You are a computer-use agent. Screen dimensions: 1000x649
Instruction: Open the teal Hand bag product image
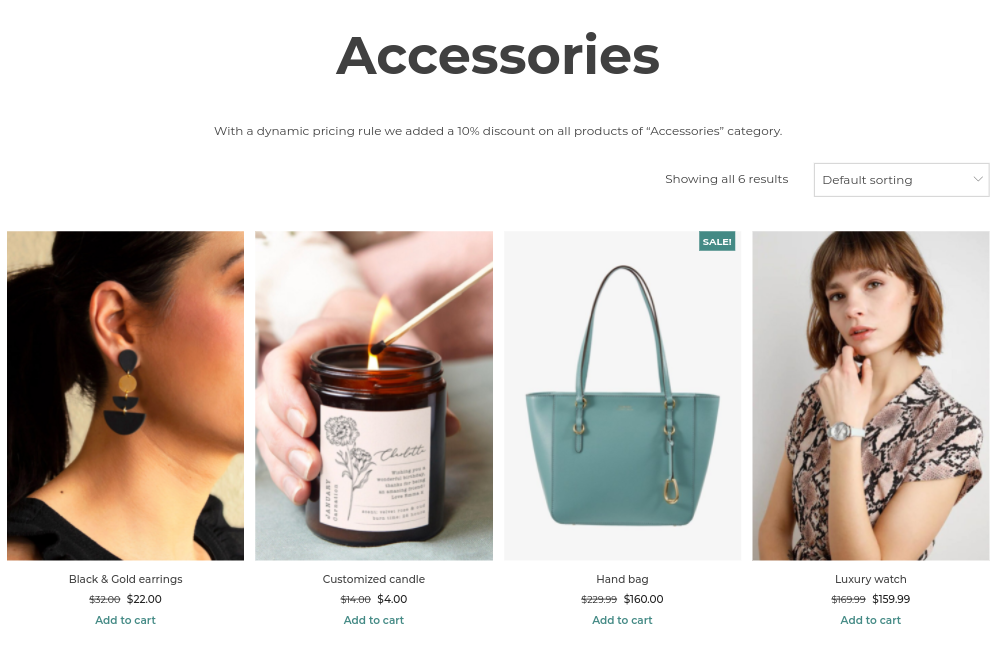pos(622,396)
